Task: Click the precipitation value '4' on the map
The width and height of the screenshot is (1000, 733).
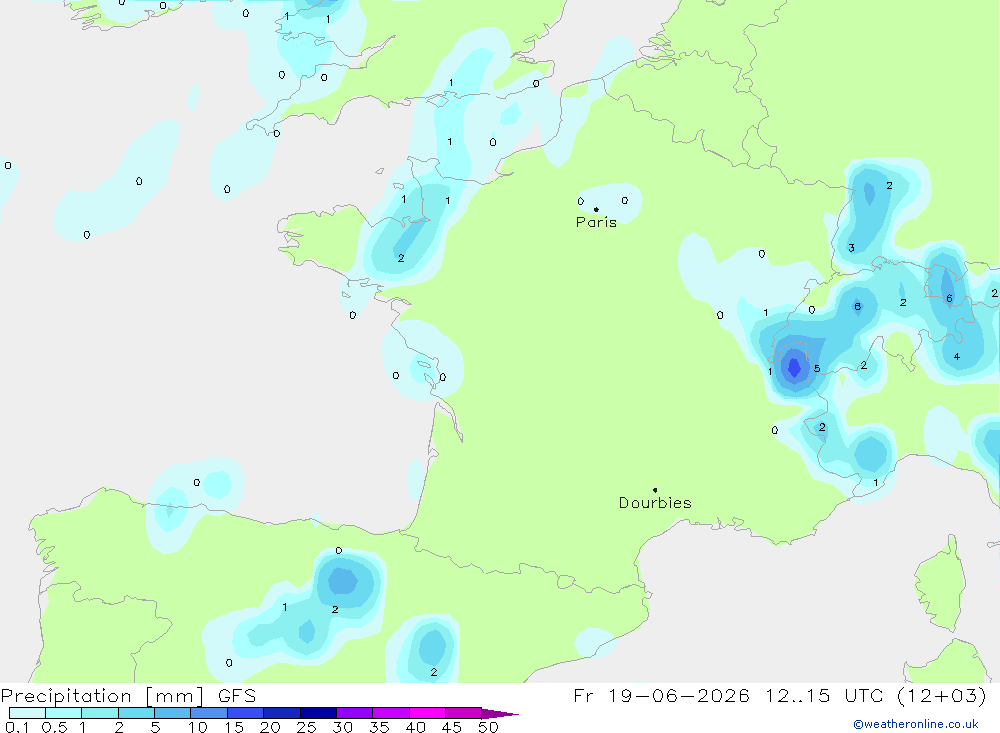Action: [x=957, y=357]
